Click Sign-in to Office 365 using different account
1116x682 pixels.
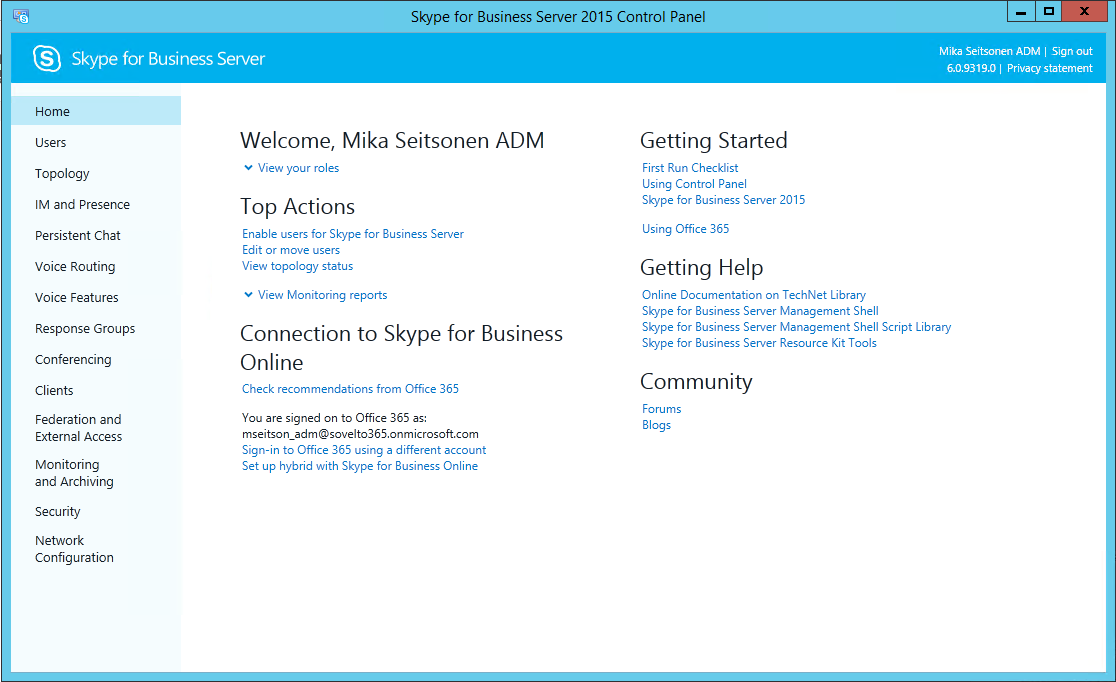[x=364, y=450]
